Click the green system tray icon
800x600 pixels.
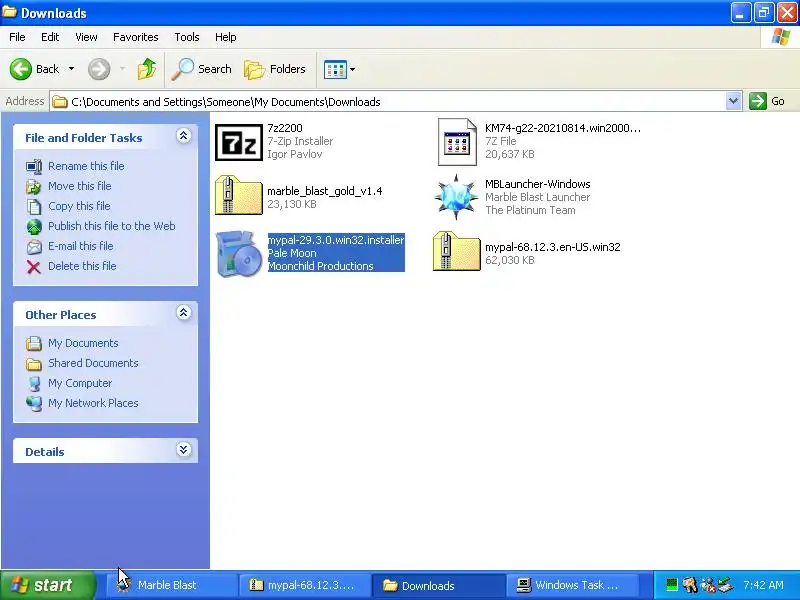[x=672, y=584]
